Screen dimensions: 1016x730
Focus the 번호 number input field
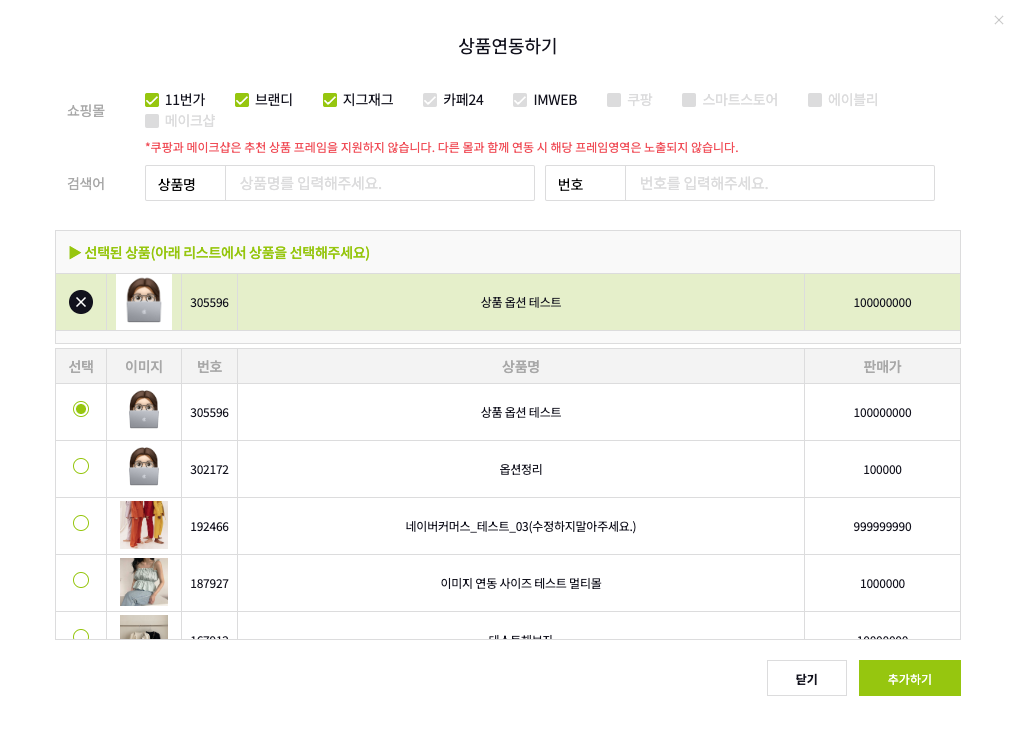(780, 184)
